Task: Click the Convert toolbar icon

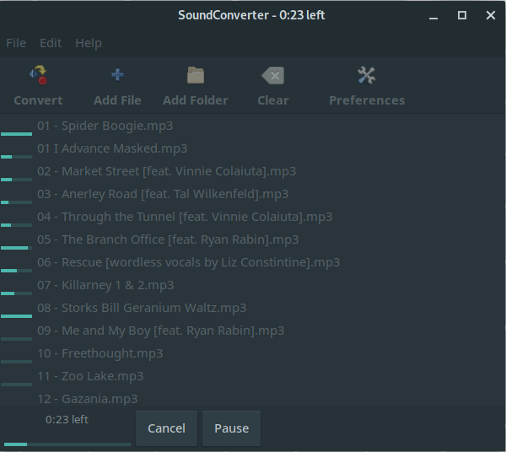Action: coord(38,75)
